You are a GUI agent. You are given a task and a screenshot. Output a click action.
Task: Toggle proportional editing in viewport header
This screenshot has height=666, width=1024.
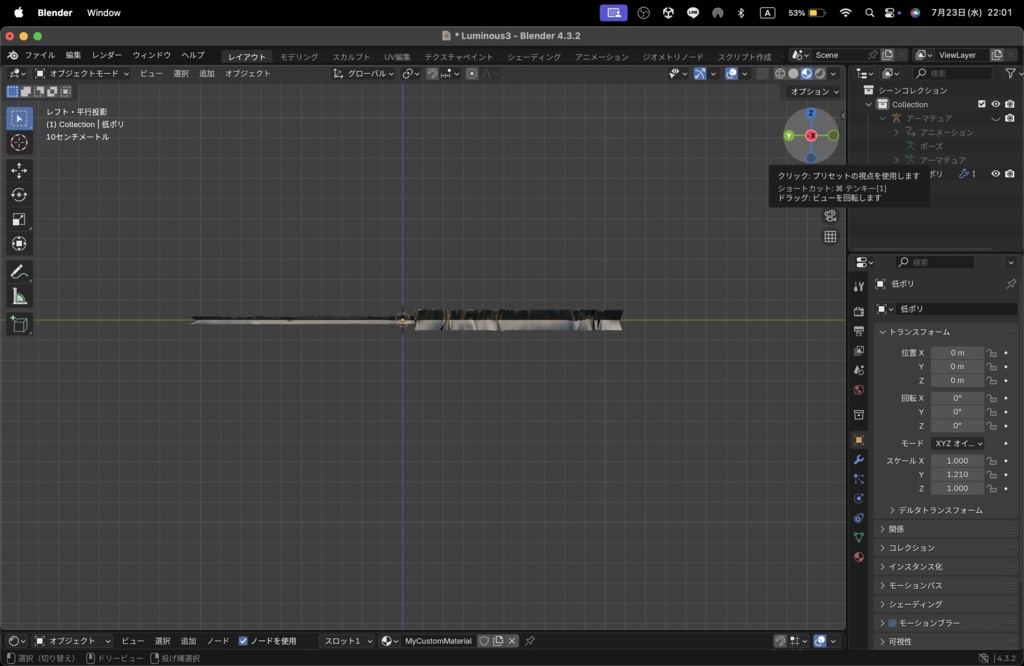point(472,74)
